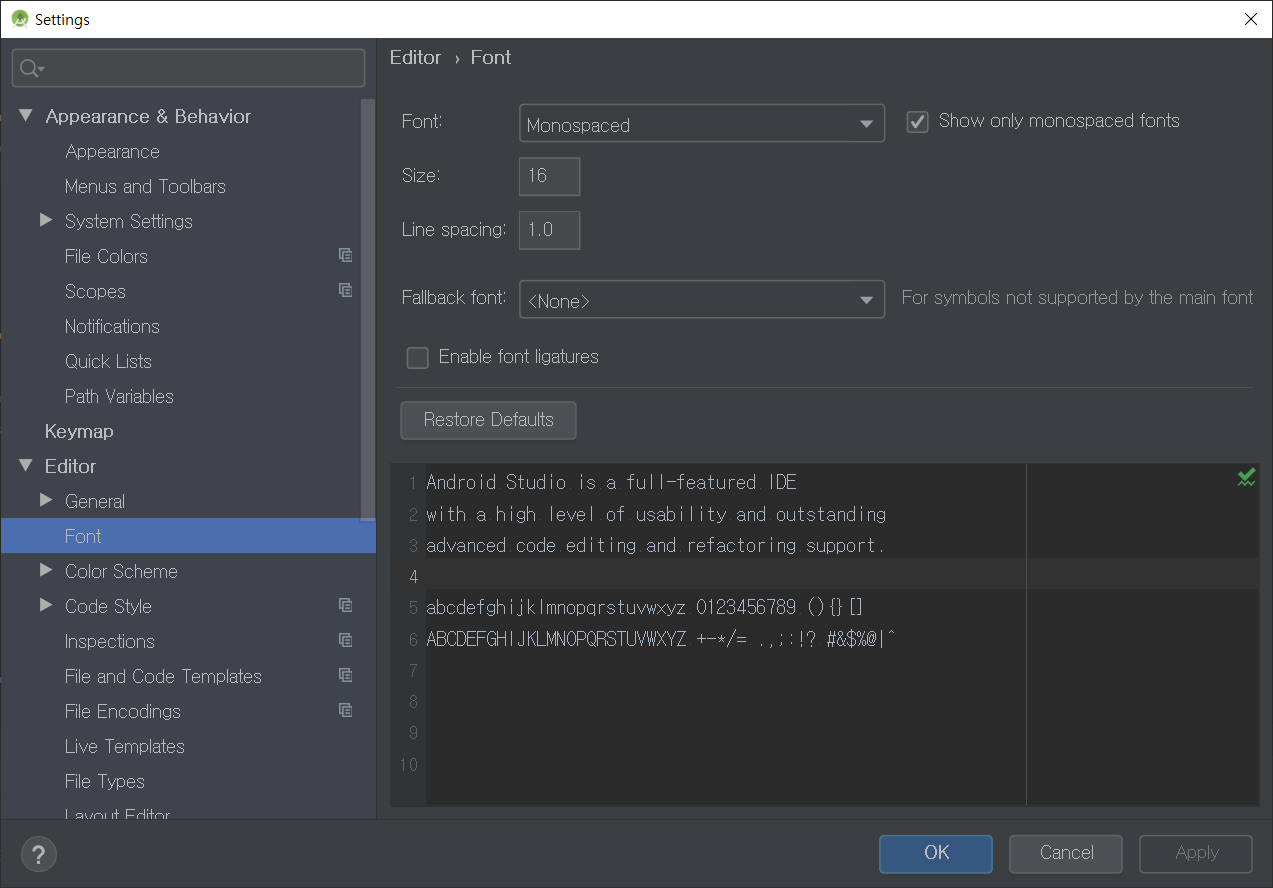
Task: Go to Notifications settings
Action: click(x=112, y=326)
